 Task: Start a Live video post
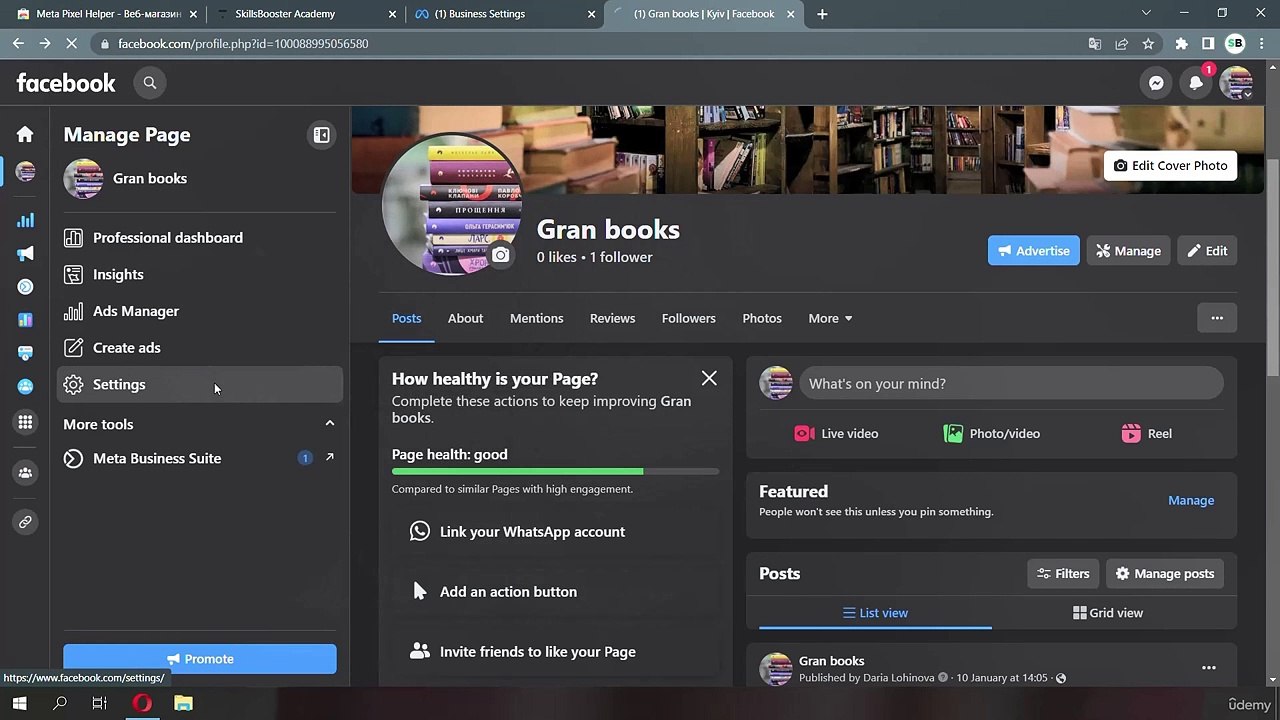(x=836, y=434)
